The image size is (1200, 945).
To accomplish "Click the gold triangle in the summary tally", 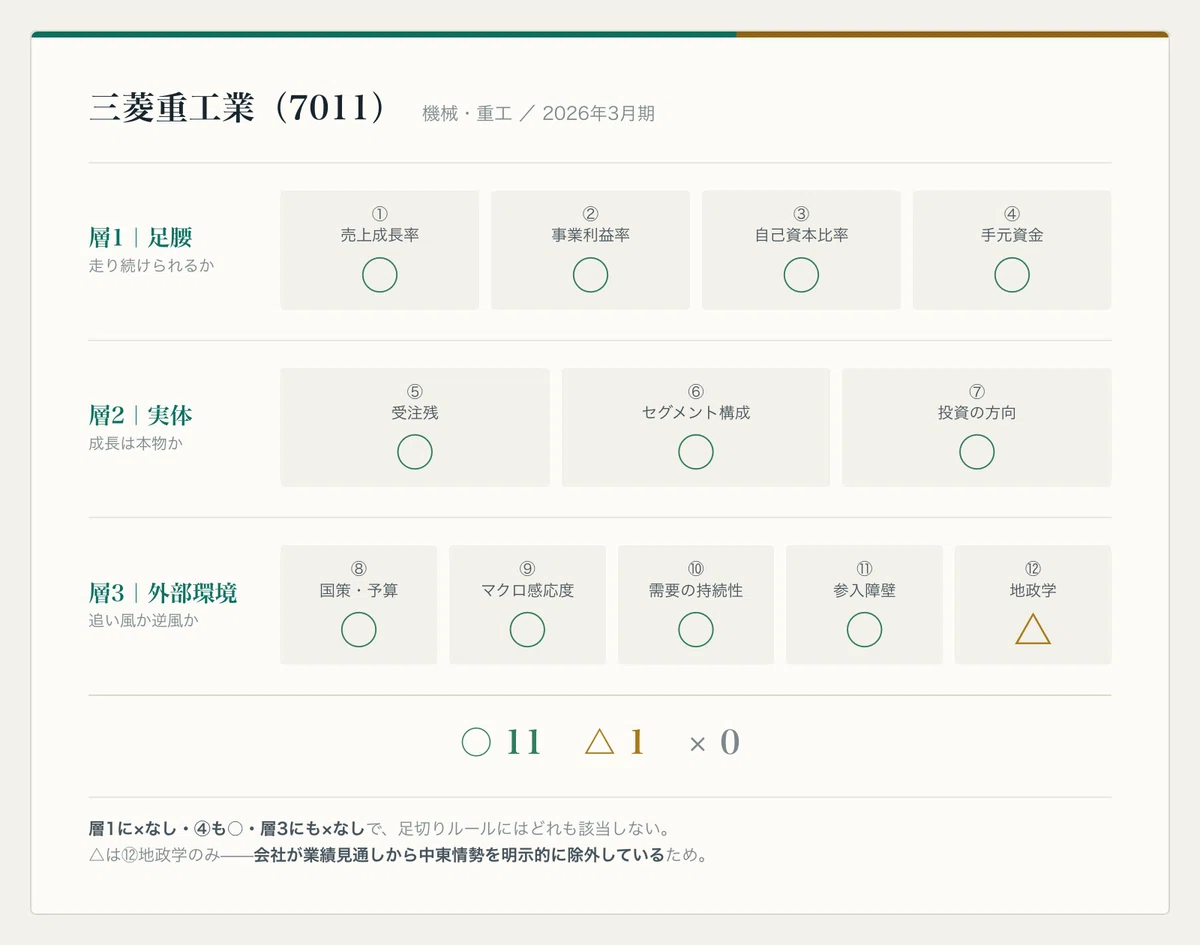I will tap(599, 742).
